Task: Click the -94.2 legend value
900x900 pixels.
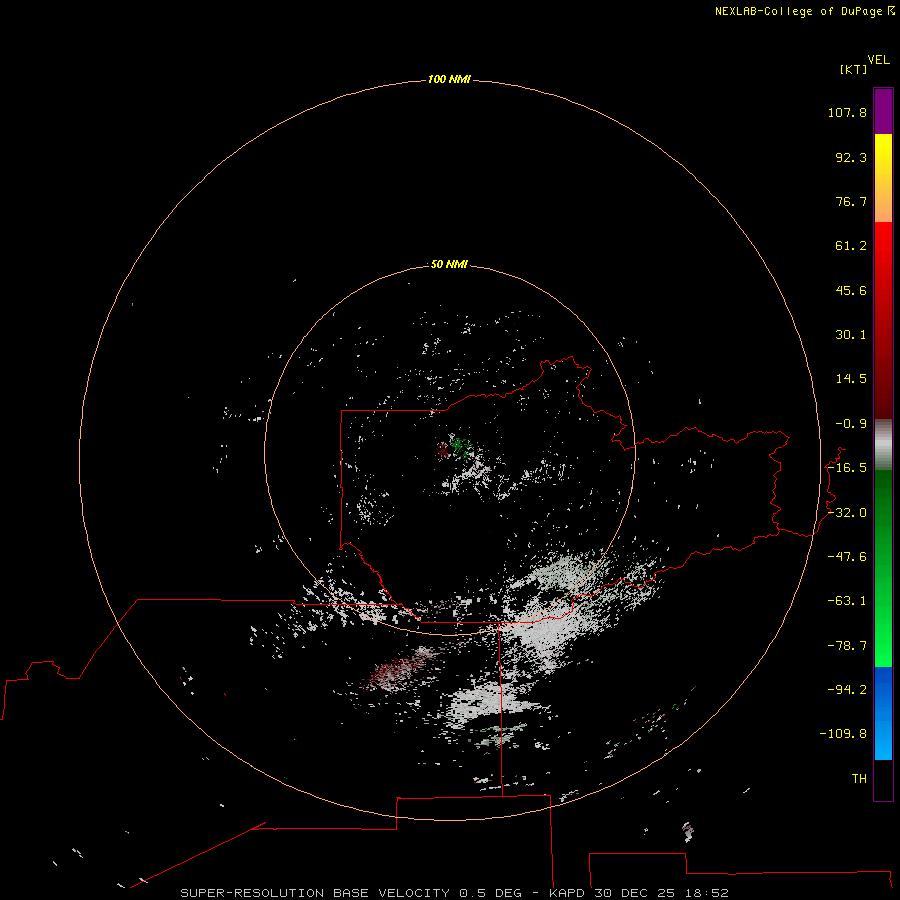Action: [847, 689]
